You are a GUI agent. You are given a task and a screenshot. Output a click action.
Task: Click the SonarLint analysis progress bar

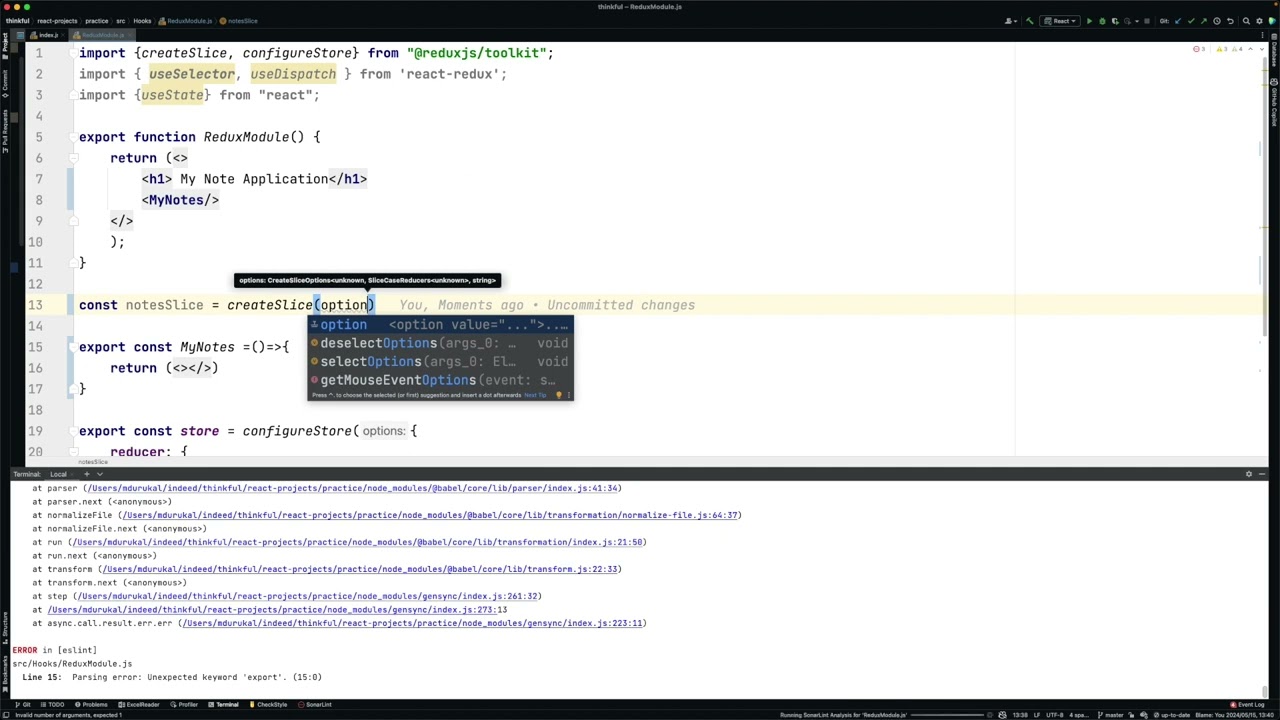click(x=947, y=715)
